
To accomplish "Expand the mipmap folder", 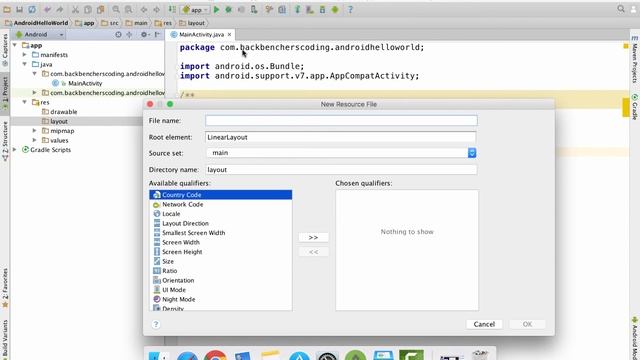I will tap(34, 131).
